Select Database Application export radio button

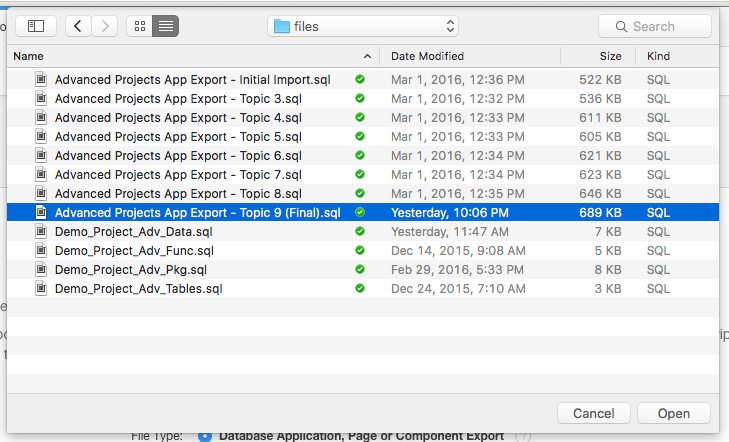[205, 437]
